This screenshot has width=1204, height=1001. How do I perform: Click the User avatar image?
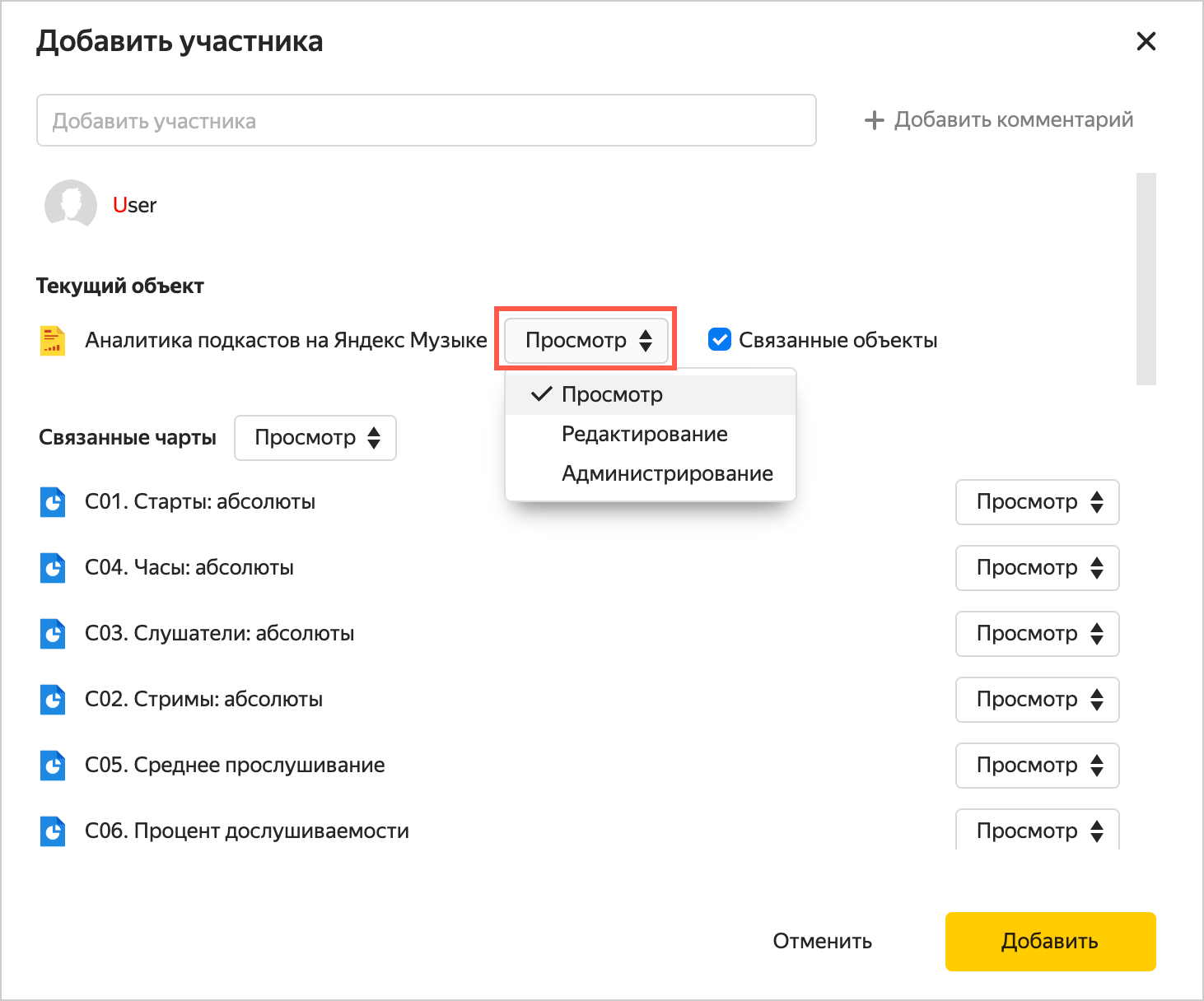coord(71,204)
